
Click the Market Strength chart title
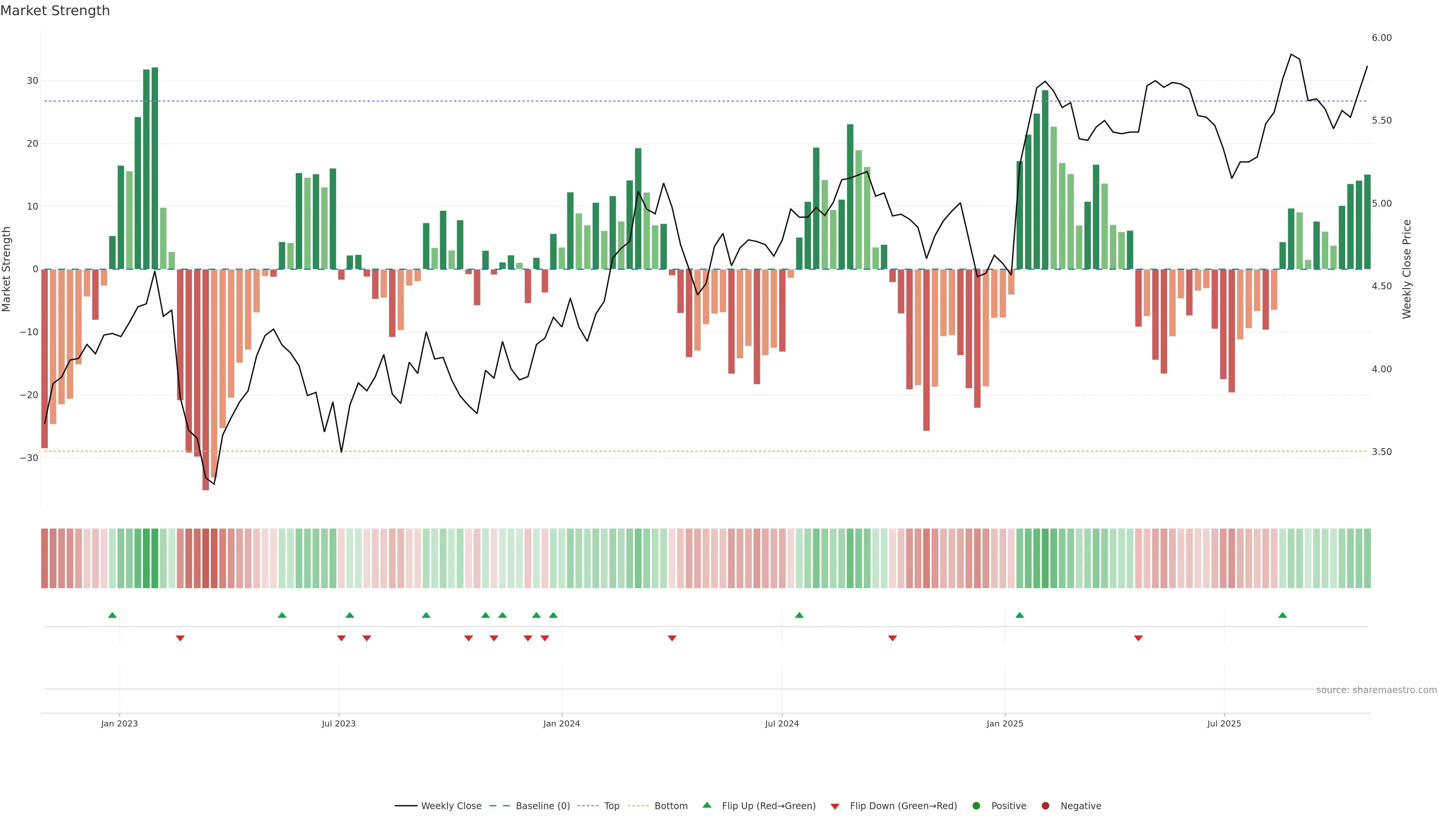[55, 11]
